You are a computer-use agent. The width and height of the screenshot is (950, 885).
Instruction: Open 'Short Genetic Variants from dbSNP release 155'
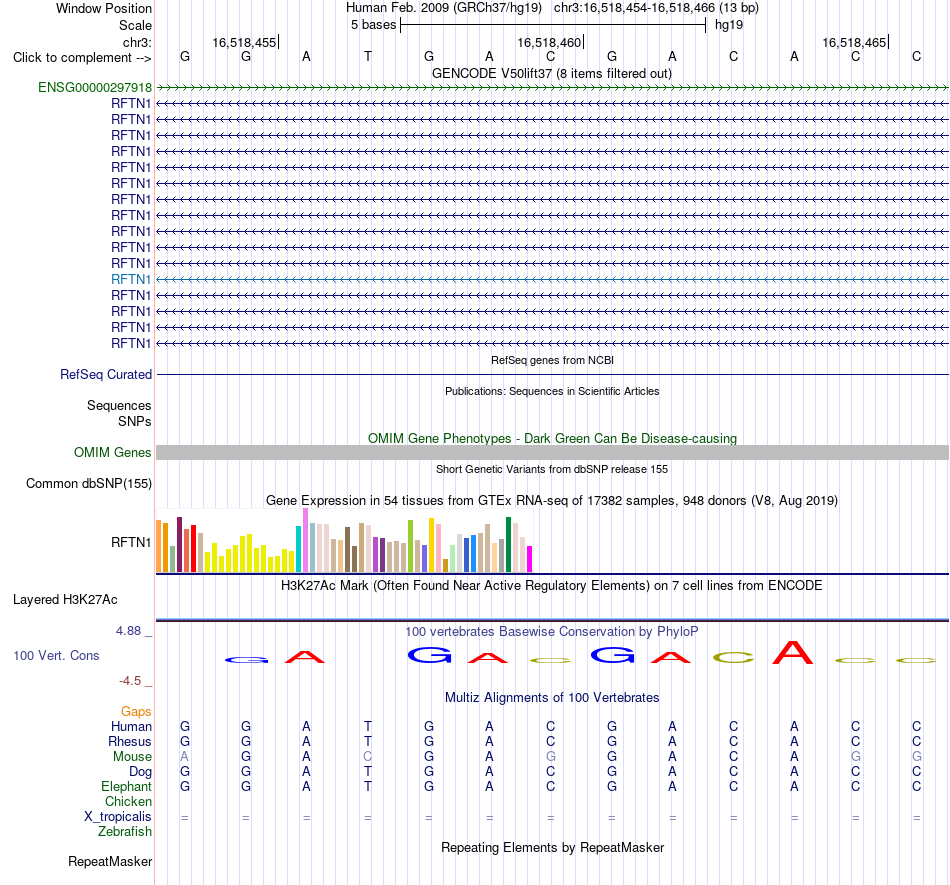point(552,469)
